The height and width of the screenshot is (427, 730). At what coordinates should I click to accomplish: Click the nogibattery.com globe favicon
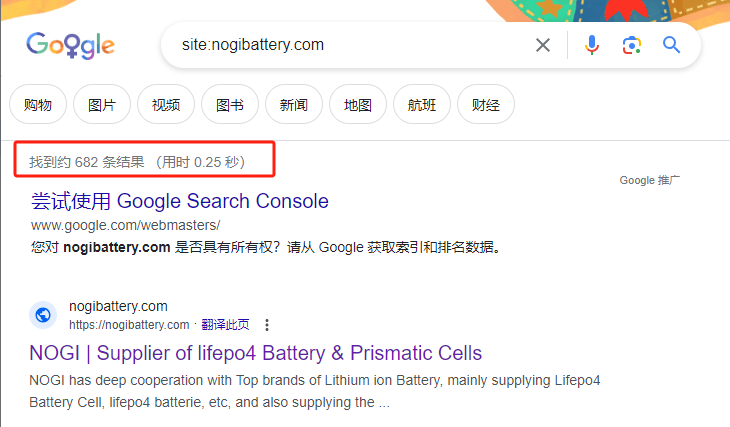43,315
